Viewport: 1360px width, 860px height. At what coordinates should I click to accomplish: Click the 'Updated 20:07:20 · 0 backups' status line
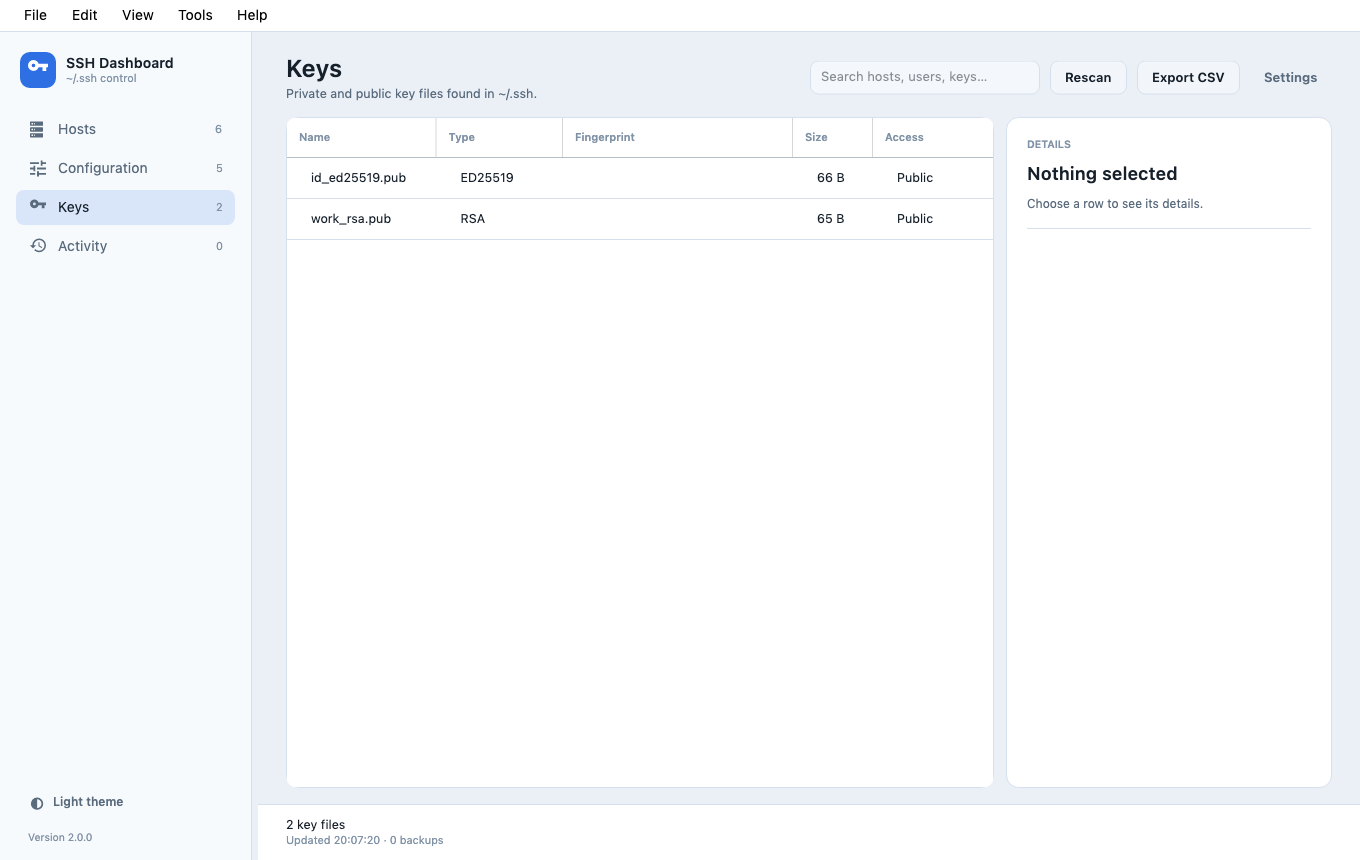point(365,840)
